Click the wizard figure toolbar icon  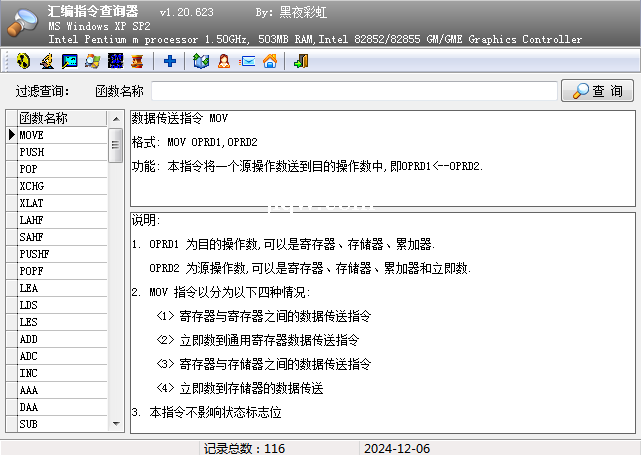pos(47,62)
